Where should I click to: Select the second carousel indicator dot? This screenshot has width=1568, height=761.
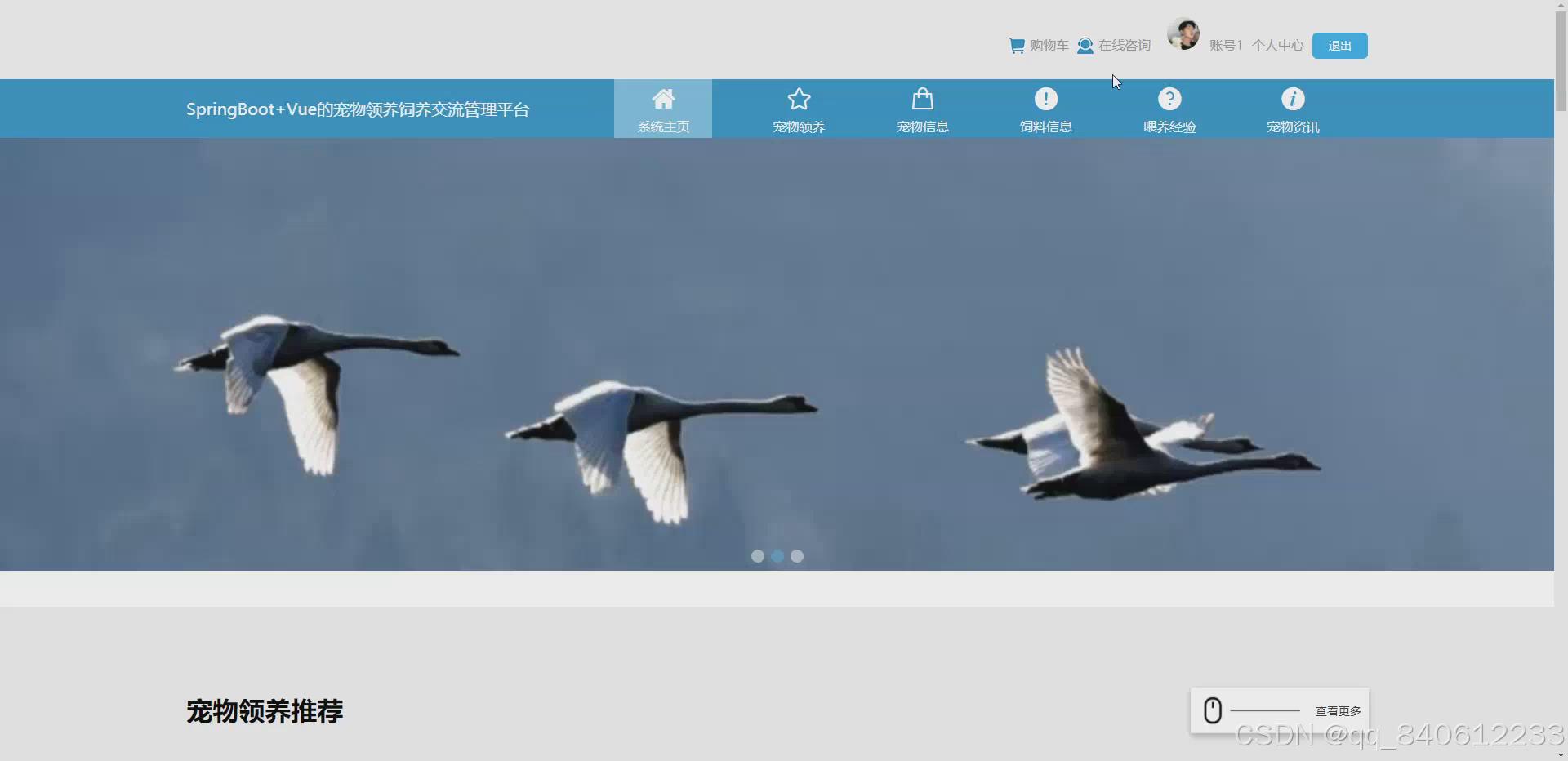coord(777,556)
